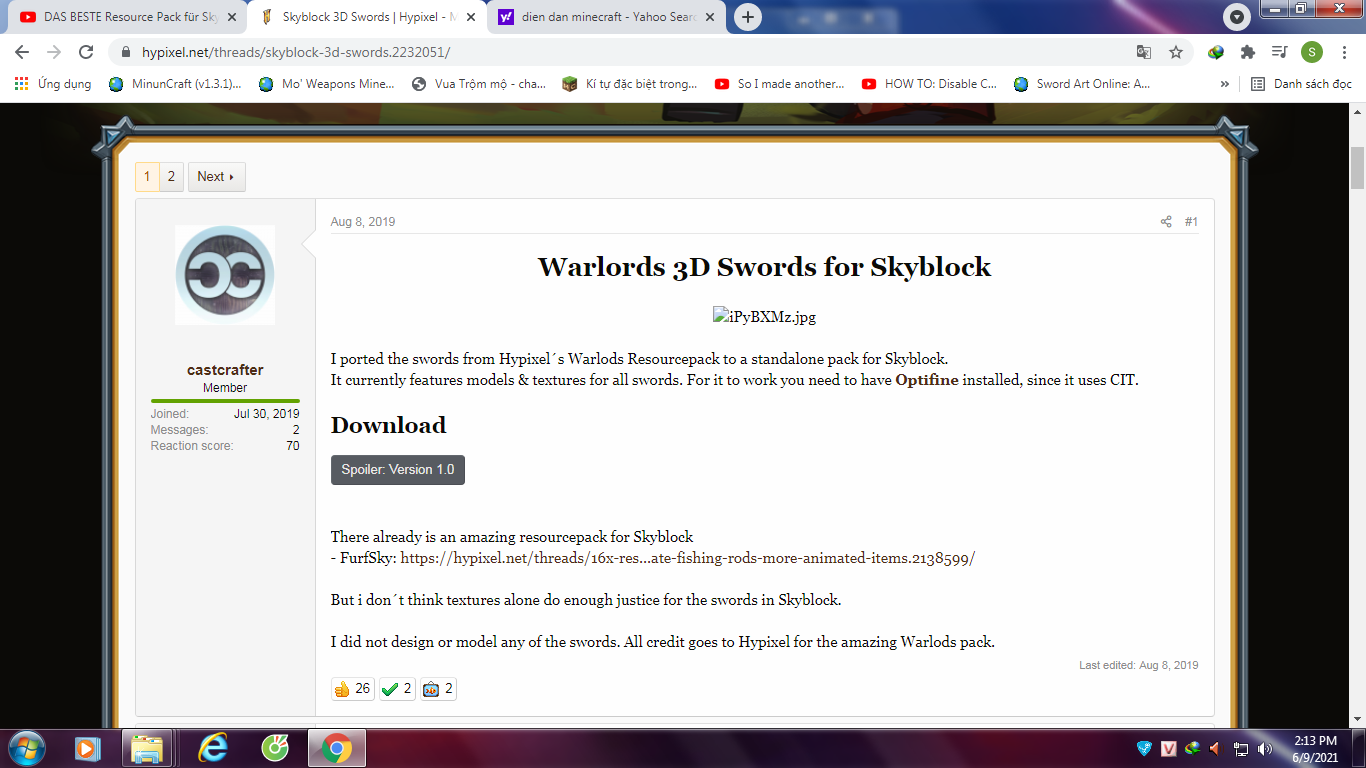Click the third reaction icon with 2

pyautogui.click(x=438, y=689)
